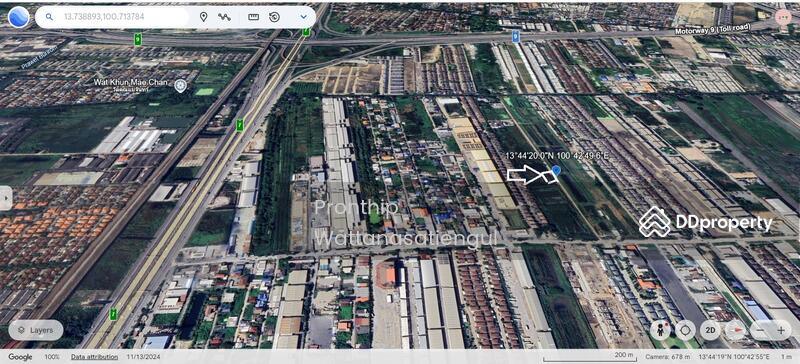
Task: Activate the Street View pegman
Action: pos(661,330)
